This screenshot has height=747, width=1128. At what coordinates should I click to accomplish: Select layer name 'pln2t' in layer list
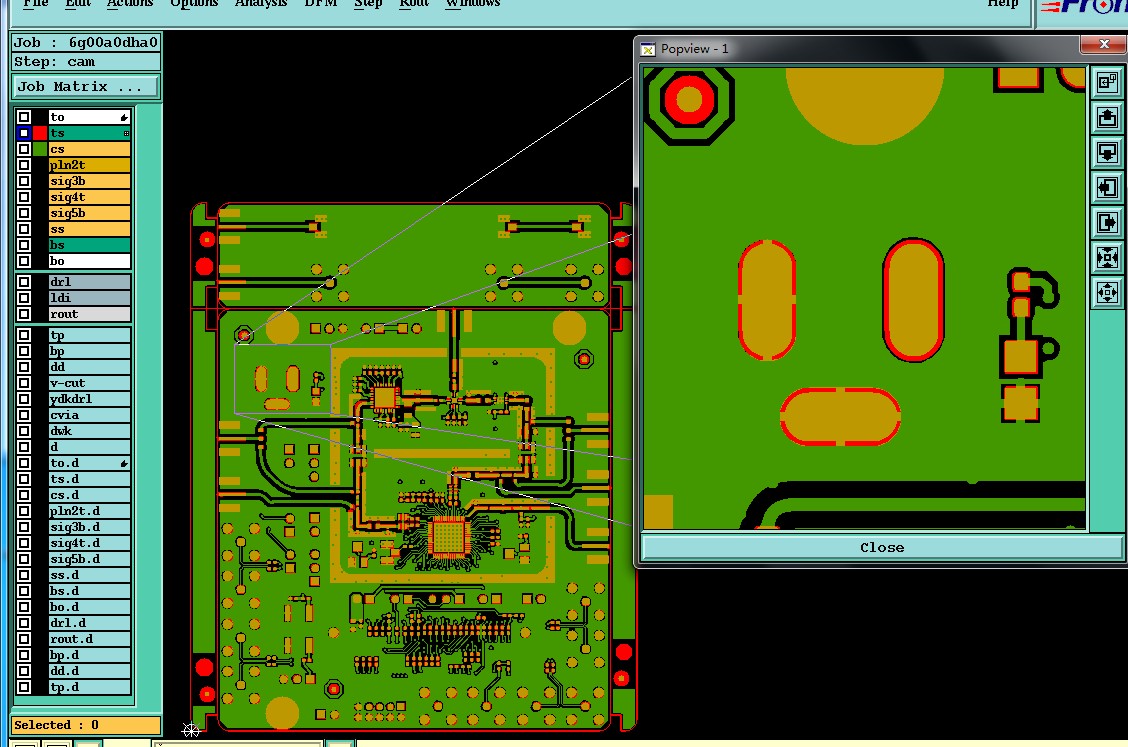click(x=89, y=165)
